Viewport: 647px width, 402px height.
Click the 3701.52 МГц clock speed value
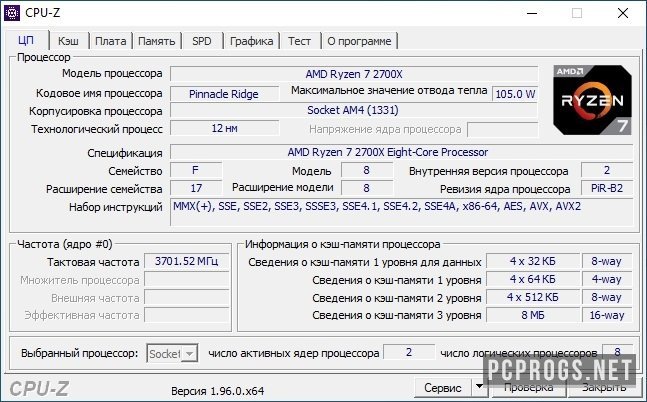point(187,261)
